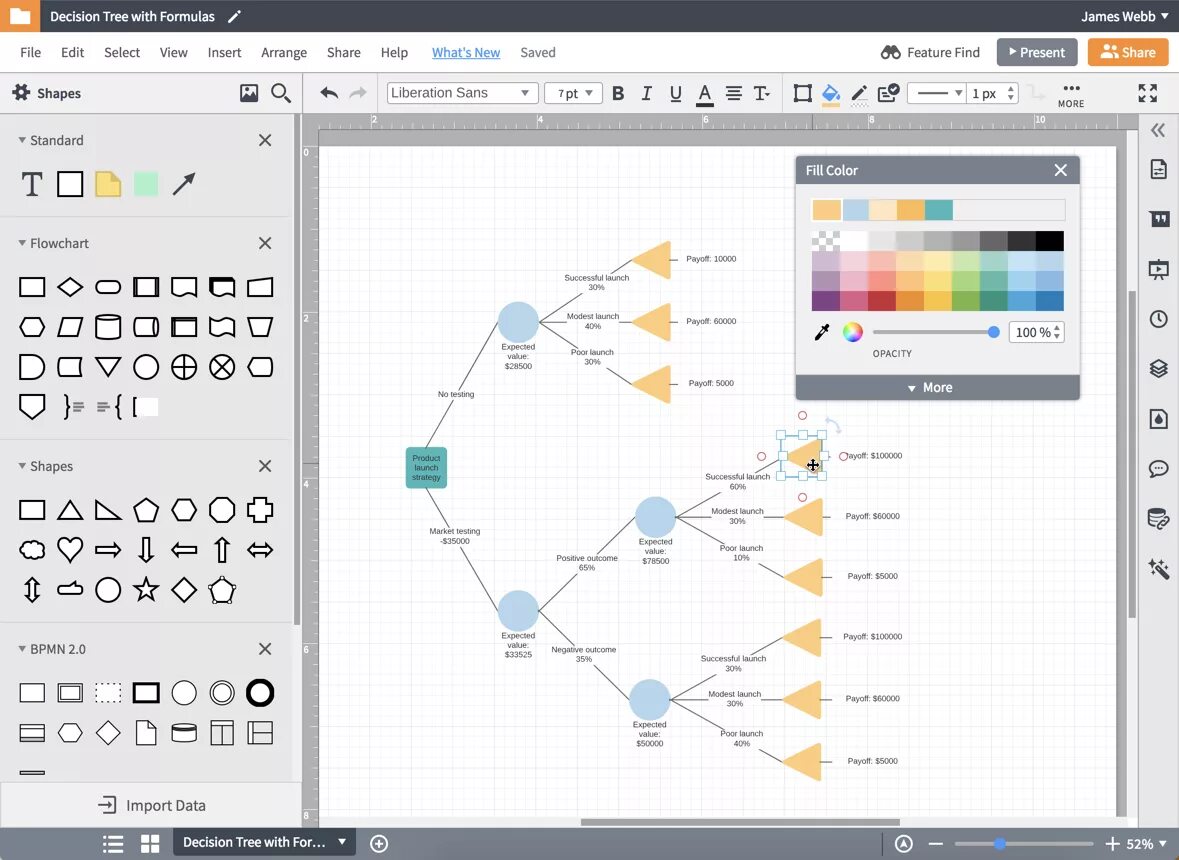The height and width of the screenshot is (860, 1179).
Task: Open the revision history clock icon
Action: 1159,319
